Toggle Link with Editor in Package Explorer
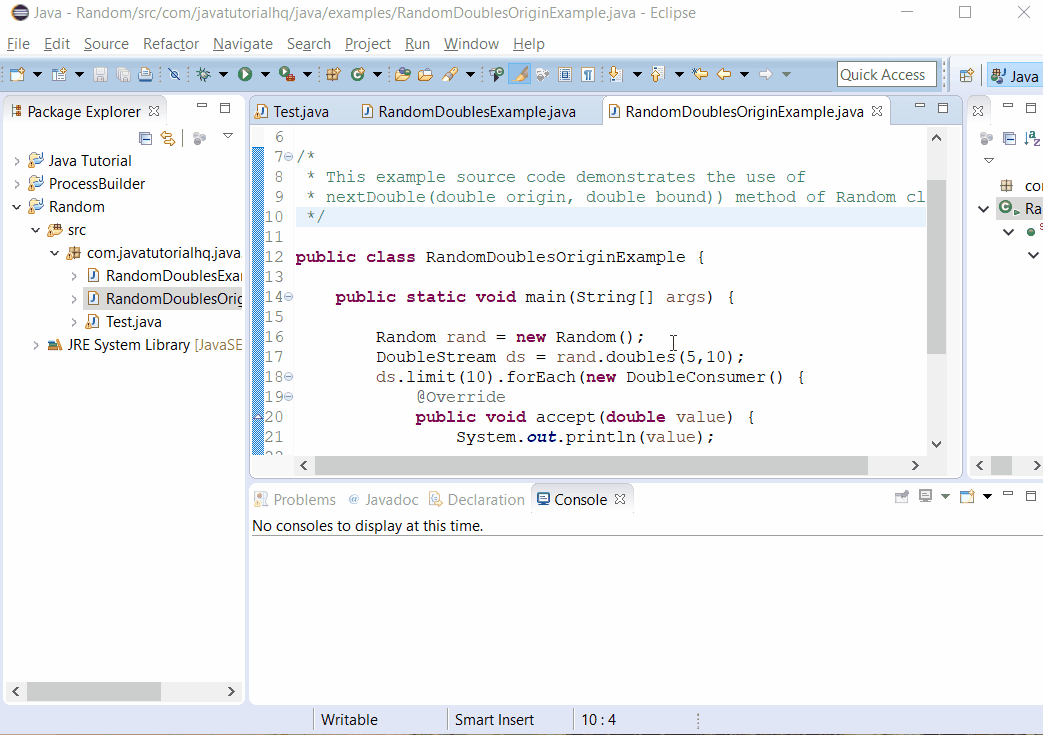1043x735 pixels. coord(168,138)
